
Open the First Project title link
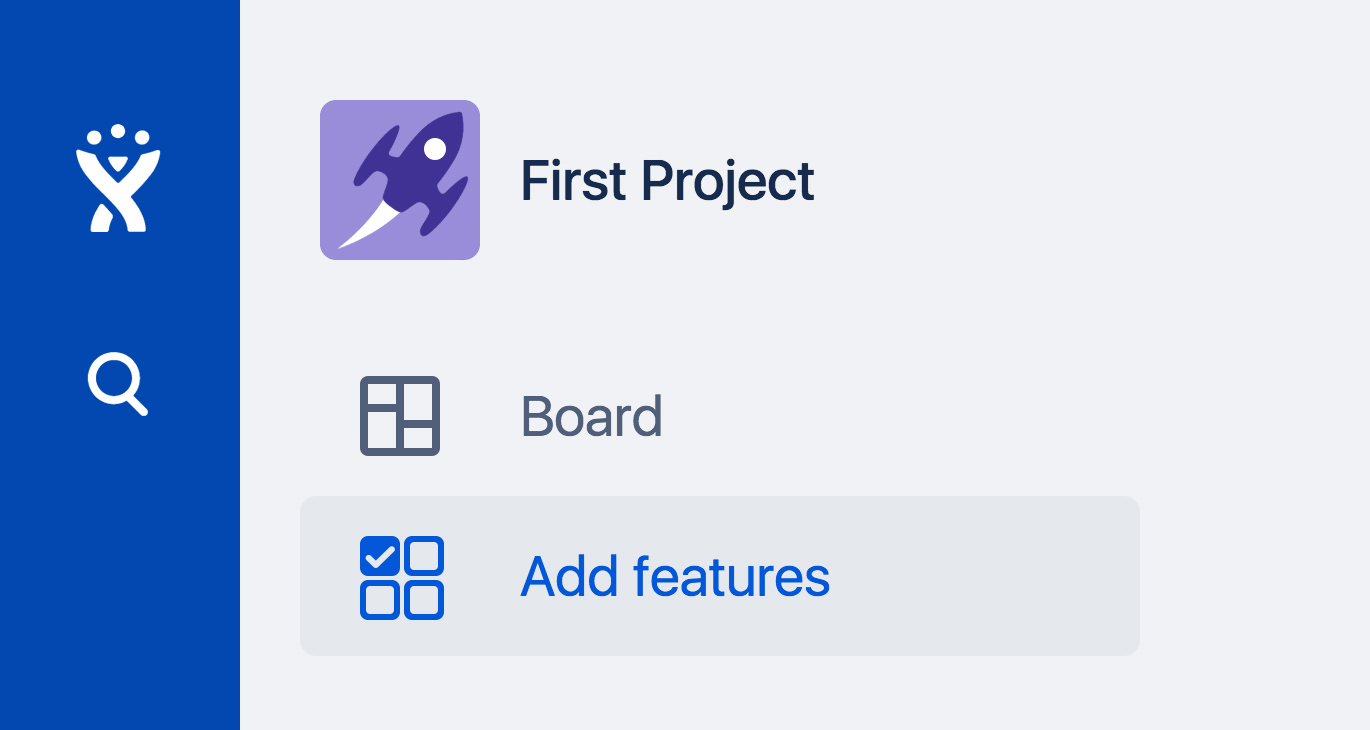pos(667,182)
